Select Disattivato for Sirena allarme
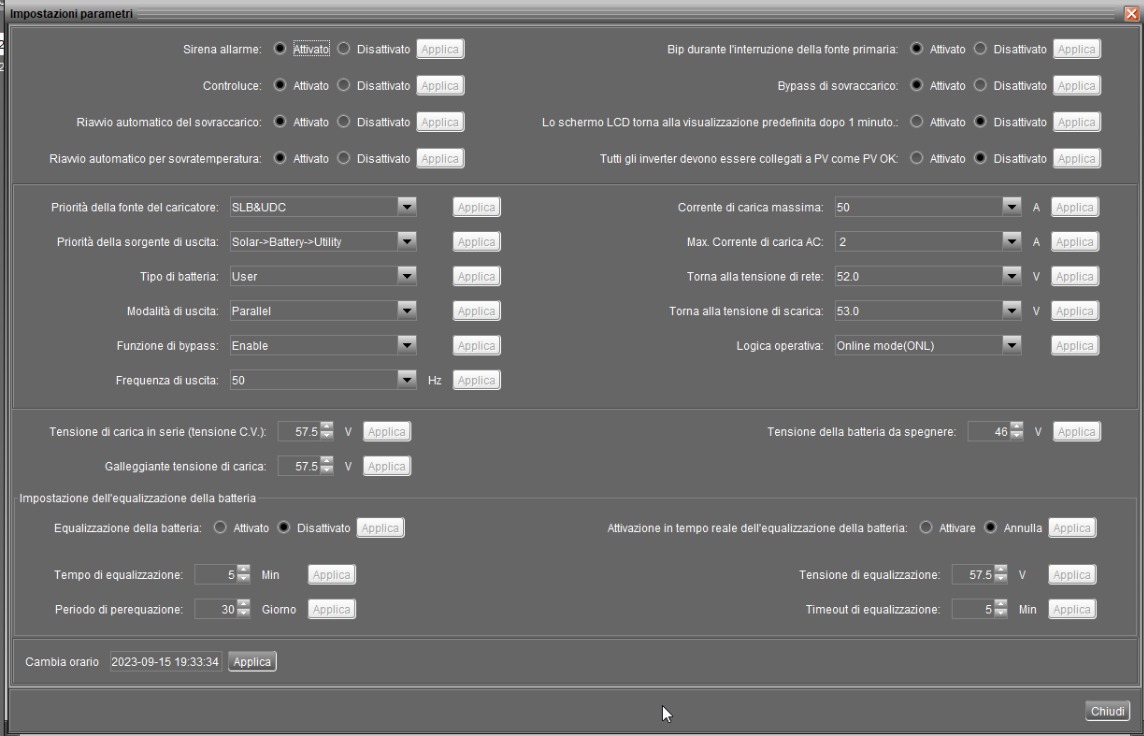Image resolution: width=1144 pixels, height=736 pixels. point(344,49)
